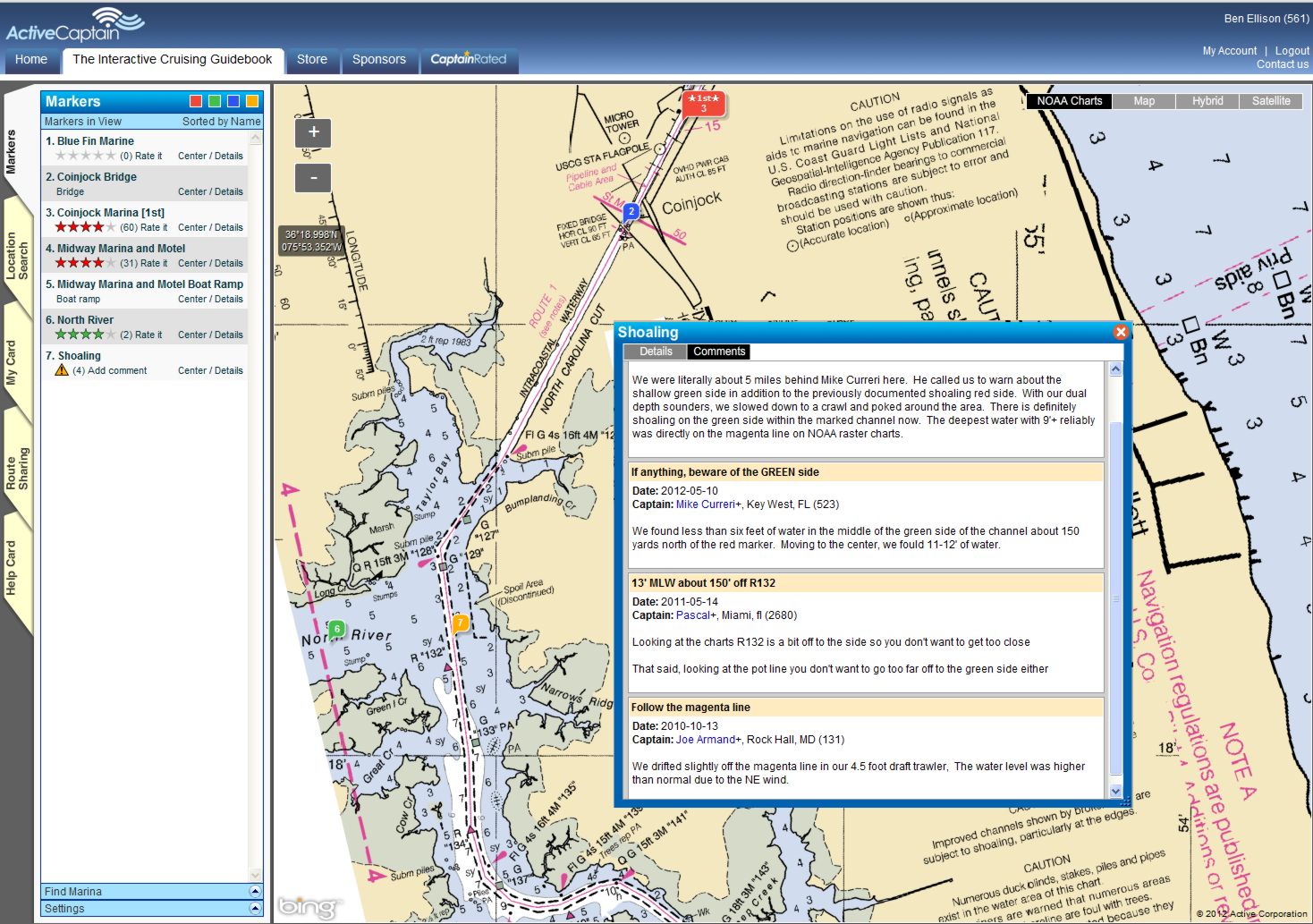Open the Store tab
Screen dimensions: 1313x924
click(x=312, y=60)
